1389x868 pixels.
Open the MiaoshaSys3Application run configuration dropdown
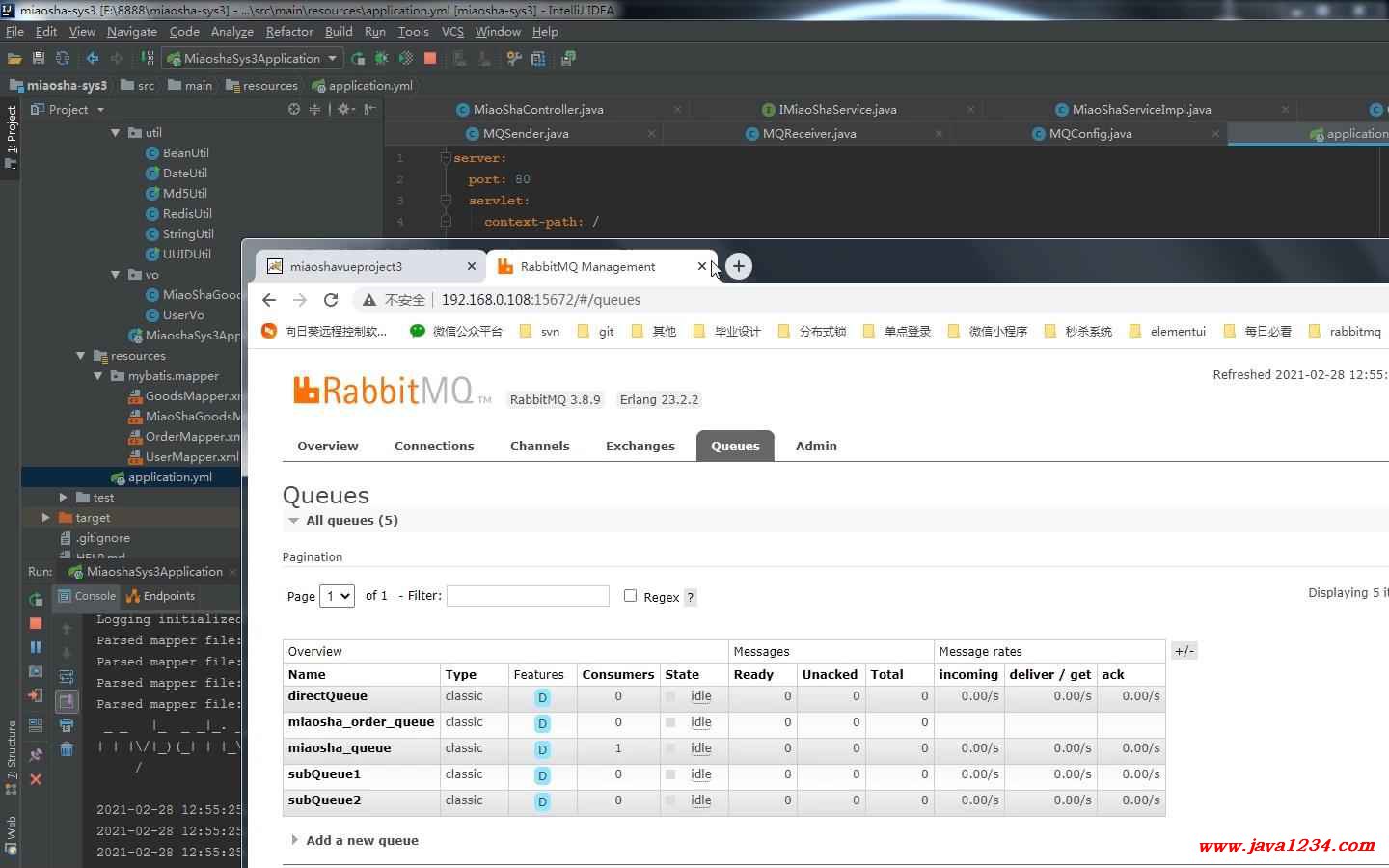[251, 59]
